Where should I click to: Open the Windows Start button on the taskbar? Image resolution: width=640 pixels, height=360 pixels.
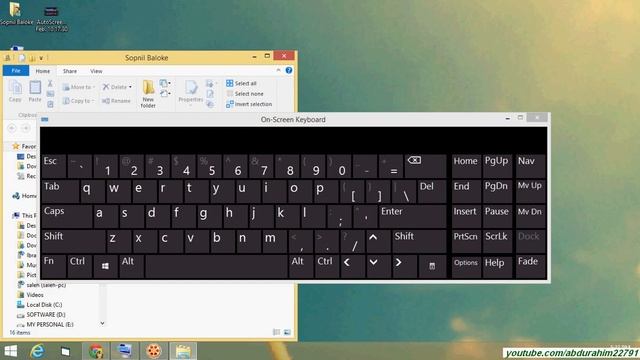11,351
